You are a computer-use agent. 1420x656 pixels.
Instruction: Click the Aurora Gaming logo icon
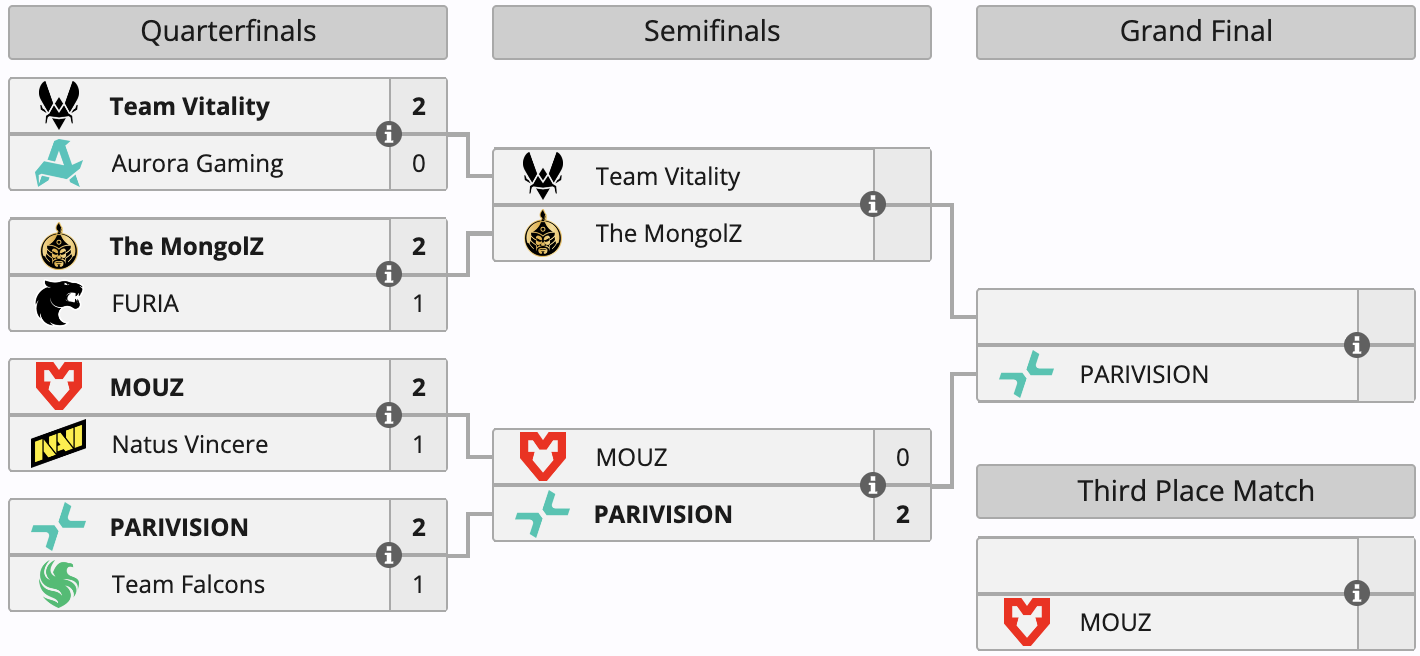point(59,163)
